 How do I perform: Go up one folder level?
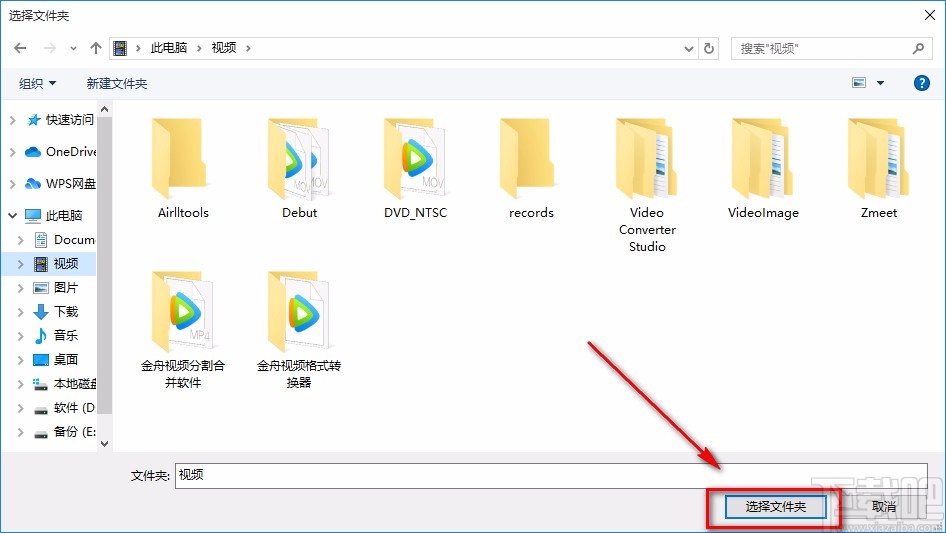[x=95, y=48]
